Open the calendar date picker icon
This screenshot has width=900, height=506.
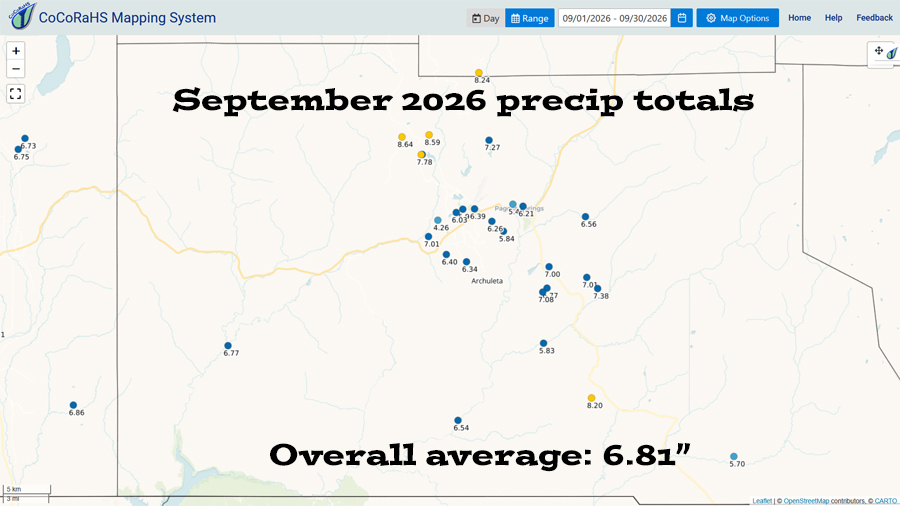(x=682, y=18)
